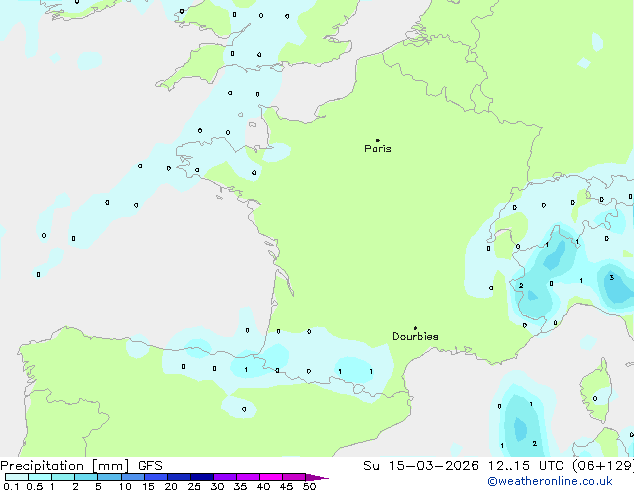The height and width of the screenshot is (490, 634).
Task: Click the Paris city label
Action: coord(378,149)
